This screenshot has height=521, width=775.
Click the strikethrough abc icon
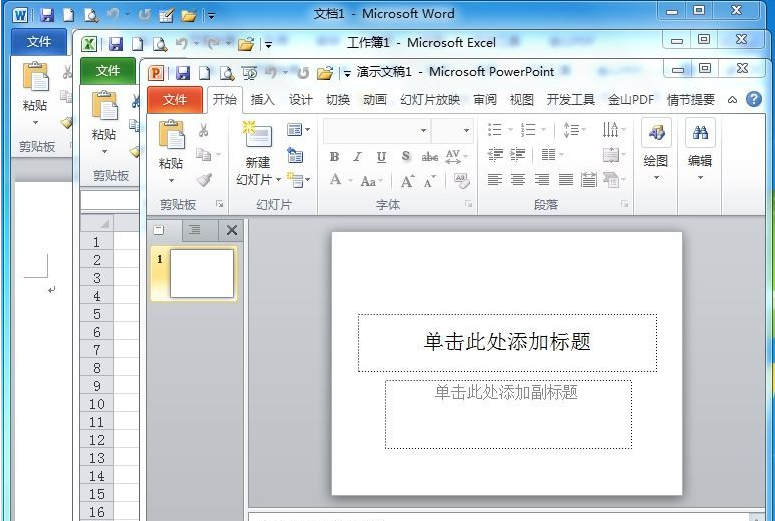430,156
